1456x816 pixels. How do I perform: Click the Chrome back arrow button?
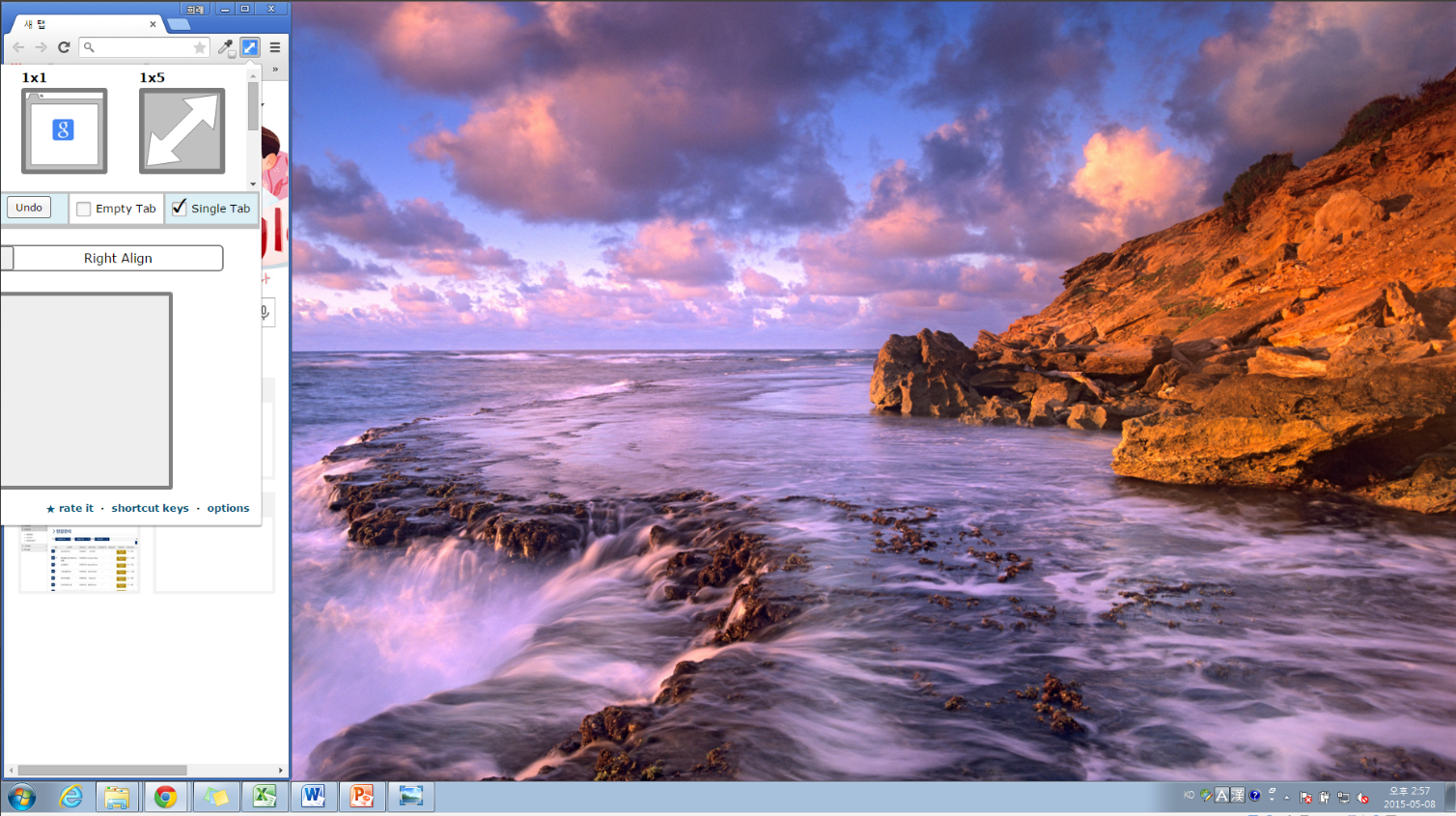click(18, 47)
